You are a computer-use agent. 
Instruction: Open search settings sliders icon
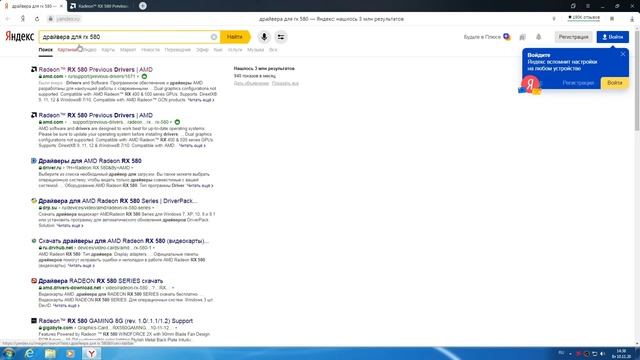click(x=281, y=37)
